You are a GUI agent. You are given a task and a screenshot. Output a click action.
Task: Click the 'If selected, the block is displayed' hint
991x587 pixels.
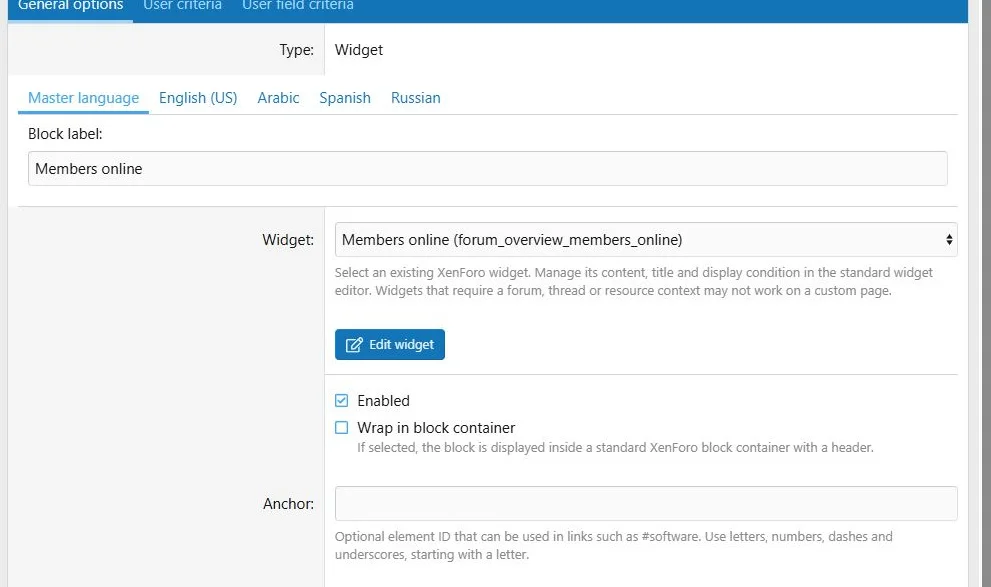(x=616, y=447)
